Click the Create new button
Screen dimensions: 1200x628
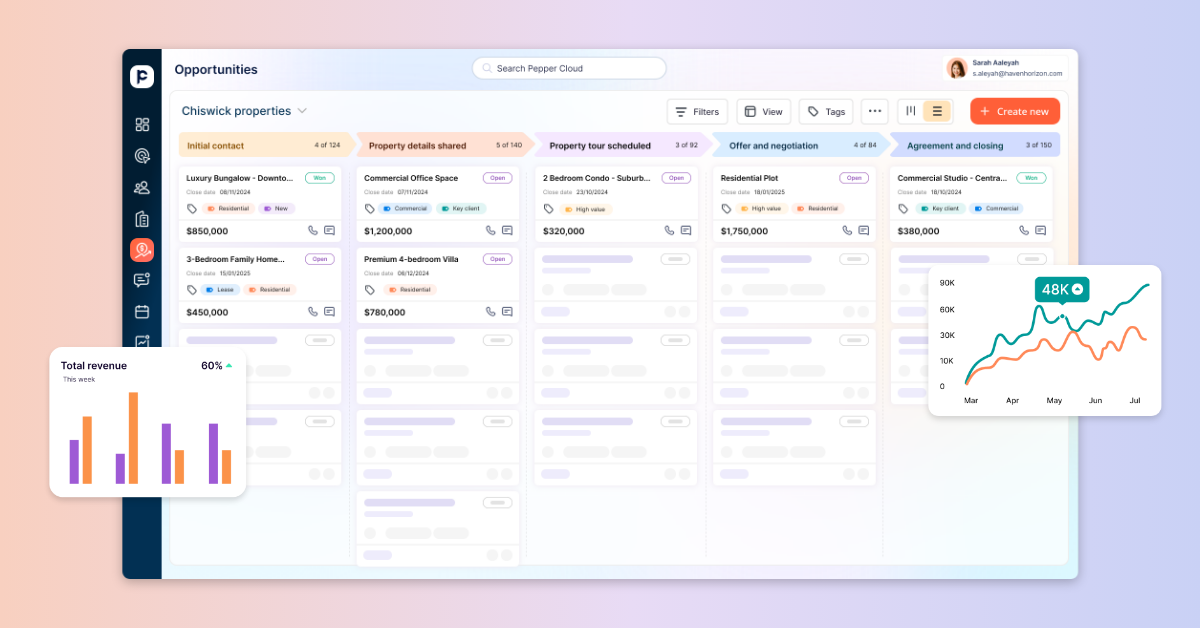tap(1014, 111)
